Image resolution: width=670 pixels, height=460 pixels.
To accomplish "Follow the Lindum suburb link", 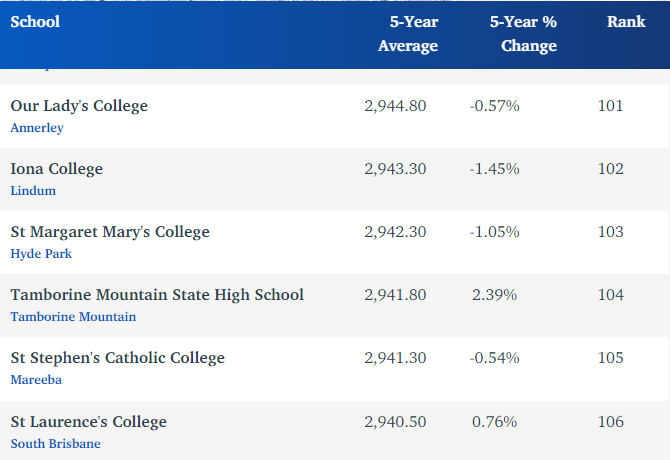I will point(33,190).
